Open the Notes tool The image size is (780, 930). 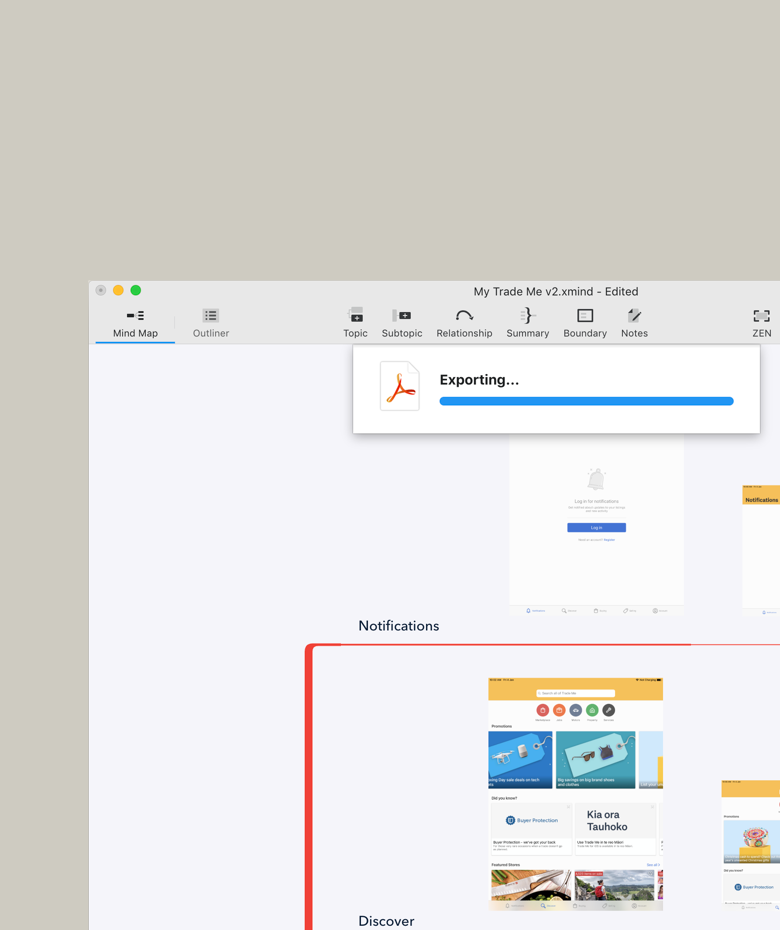(x=634, y=323)
